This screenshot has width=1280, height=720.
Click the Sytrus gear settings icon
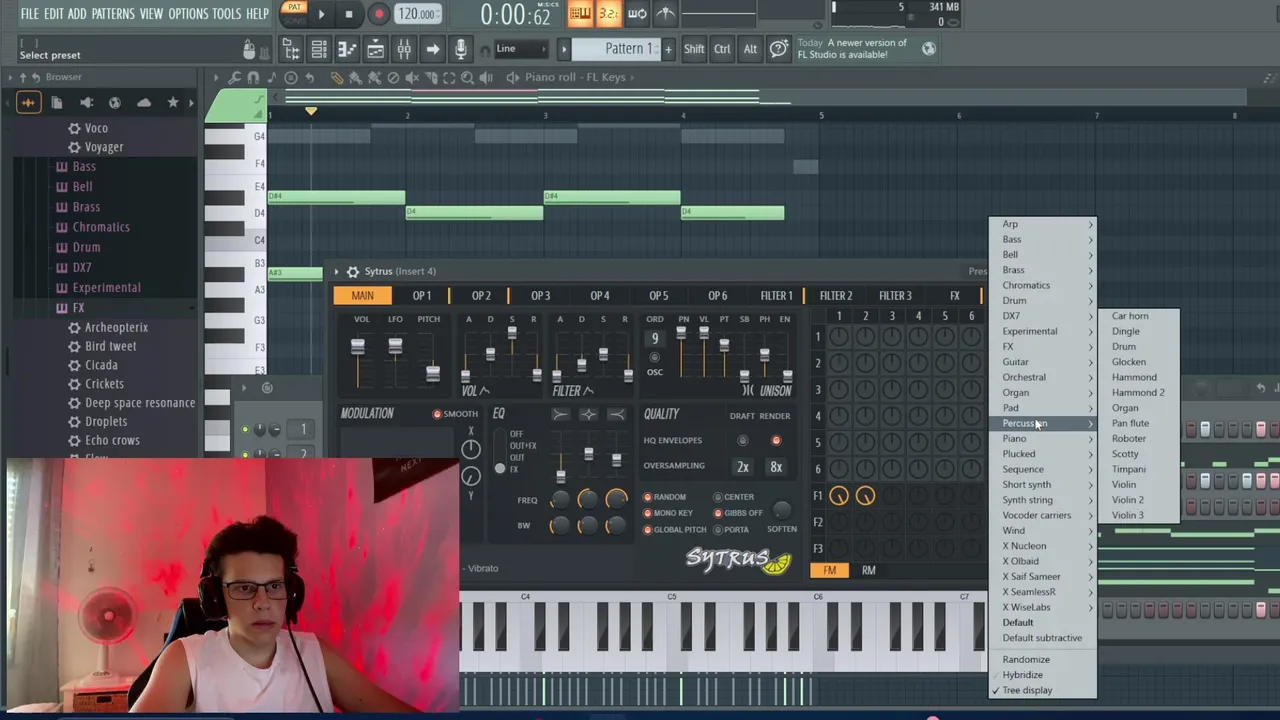pyautogui.click(x=352, y=271)
